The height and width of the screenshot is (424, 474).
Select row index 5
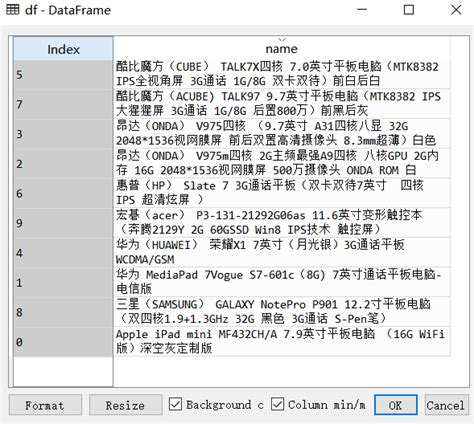(x=63, y=75)
